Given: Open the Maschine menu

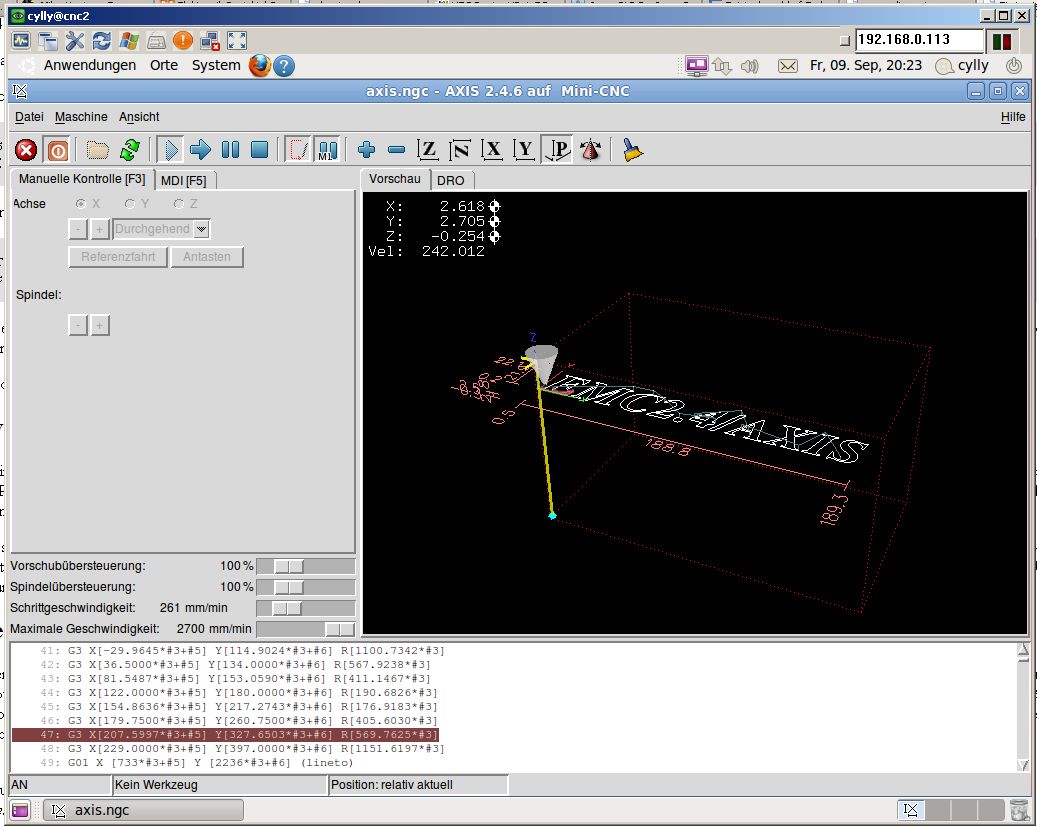Looking at the screenshot, I should [x=81, y=117].
